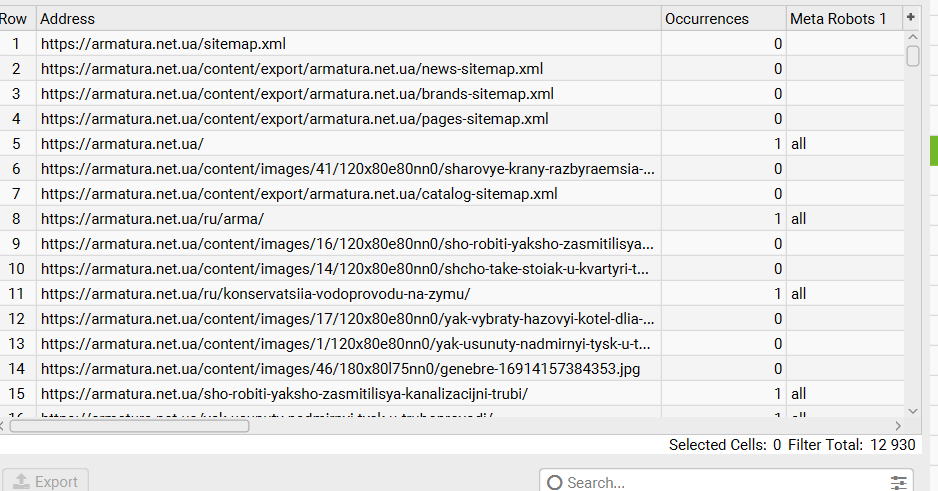
Task: Click the magnifier icon in the search box
Action: (x=555, y=482)
